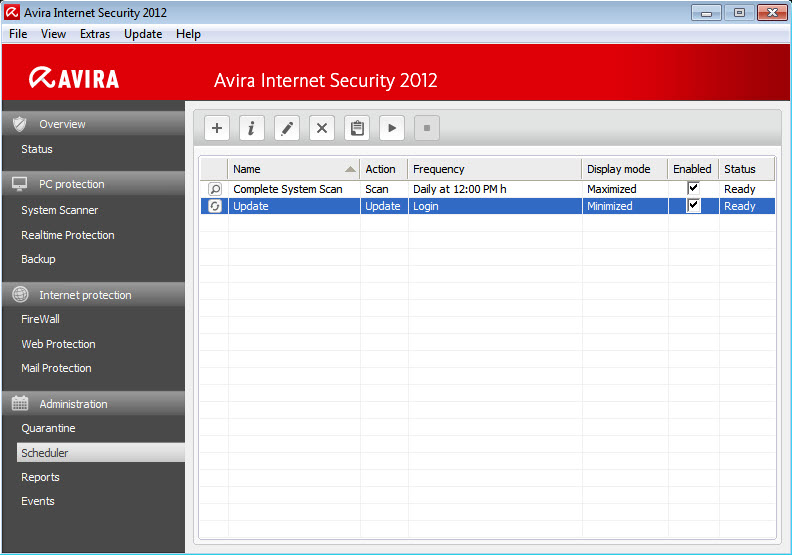View job properties with the info icon
The image size is (792, 555).
click(252, 128)
